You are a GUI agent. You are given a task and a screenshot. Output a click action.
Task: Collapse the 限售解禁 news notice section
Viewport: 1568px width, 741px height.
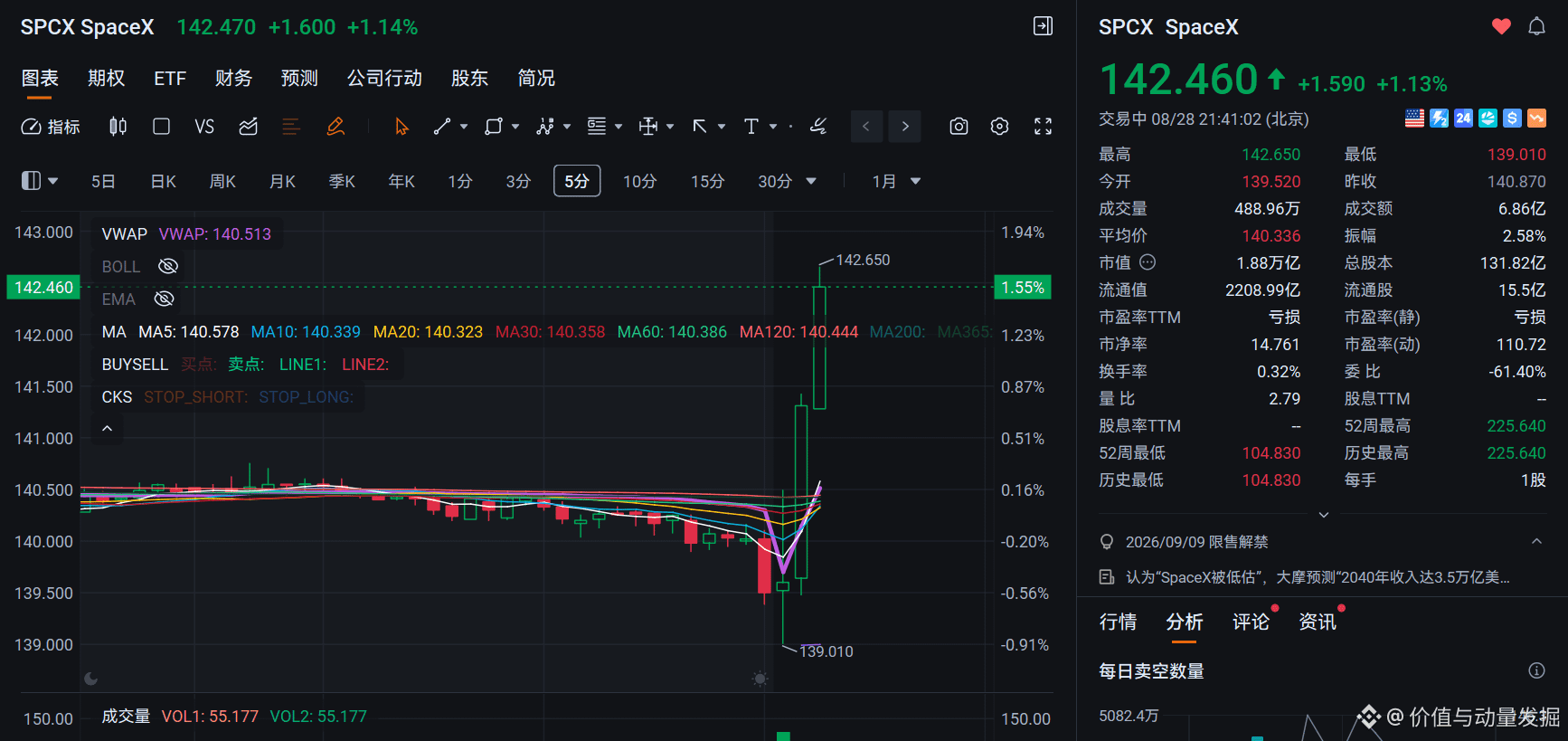tap(1536, 541)
